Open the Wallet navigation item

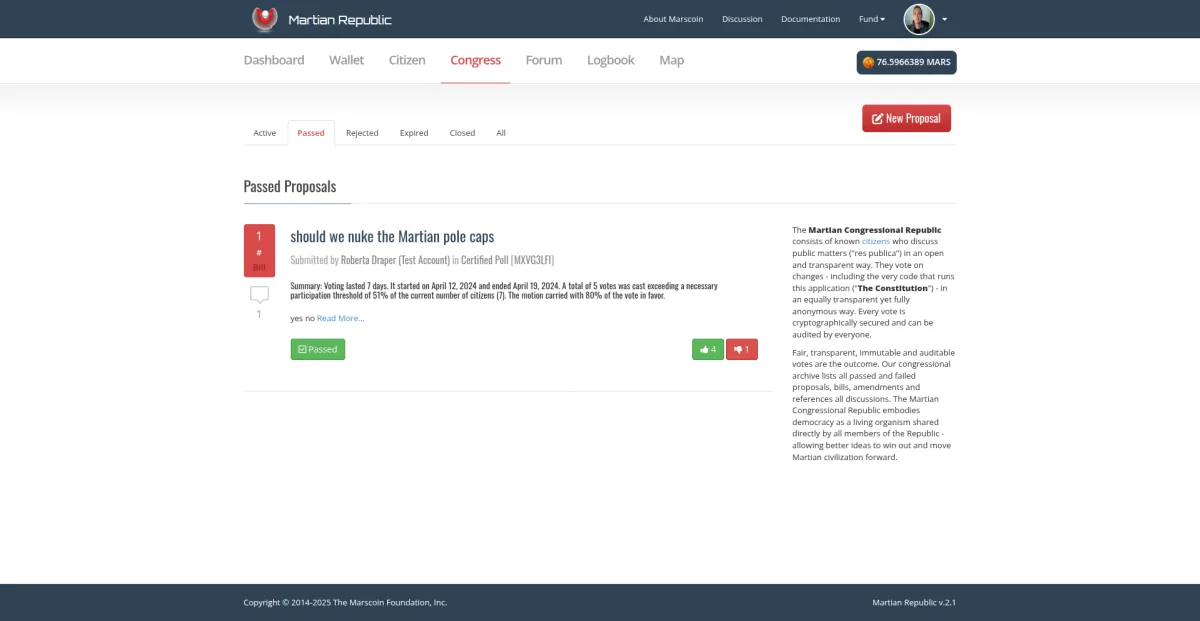click(x=346, y=60)
